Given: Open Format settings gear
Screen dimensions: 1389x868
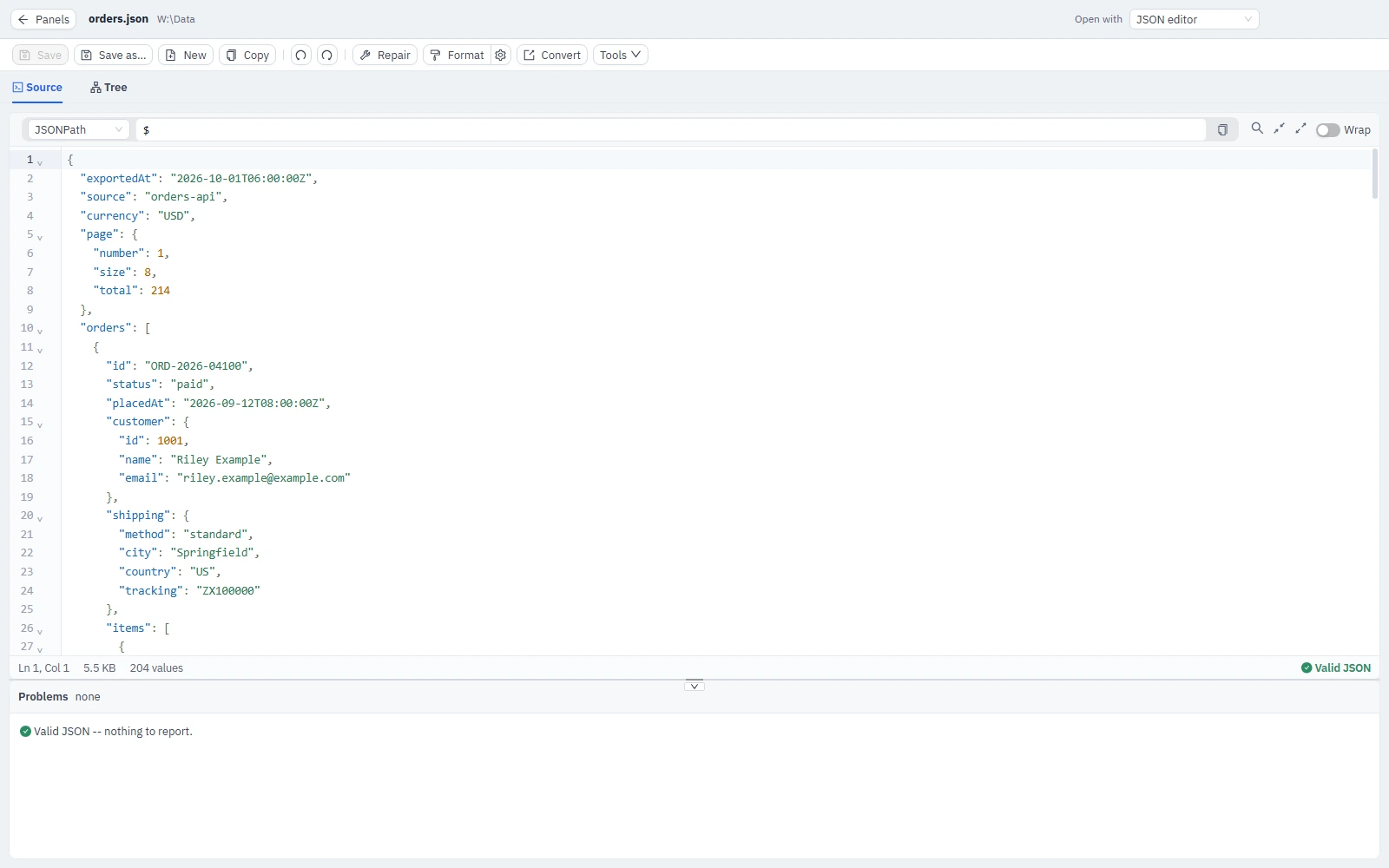Looking at the screenshot, I should pos(501,55).
